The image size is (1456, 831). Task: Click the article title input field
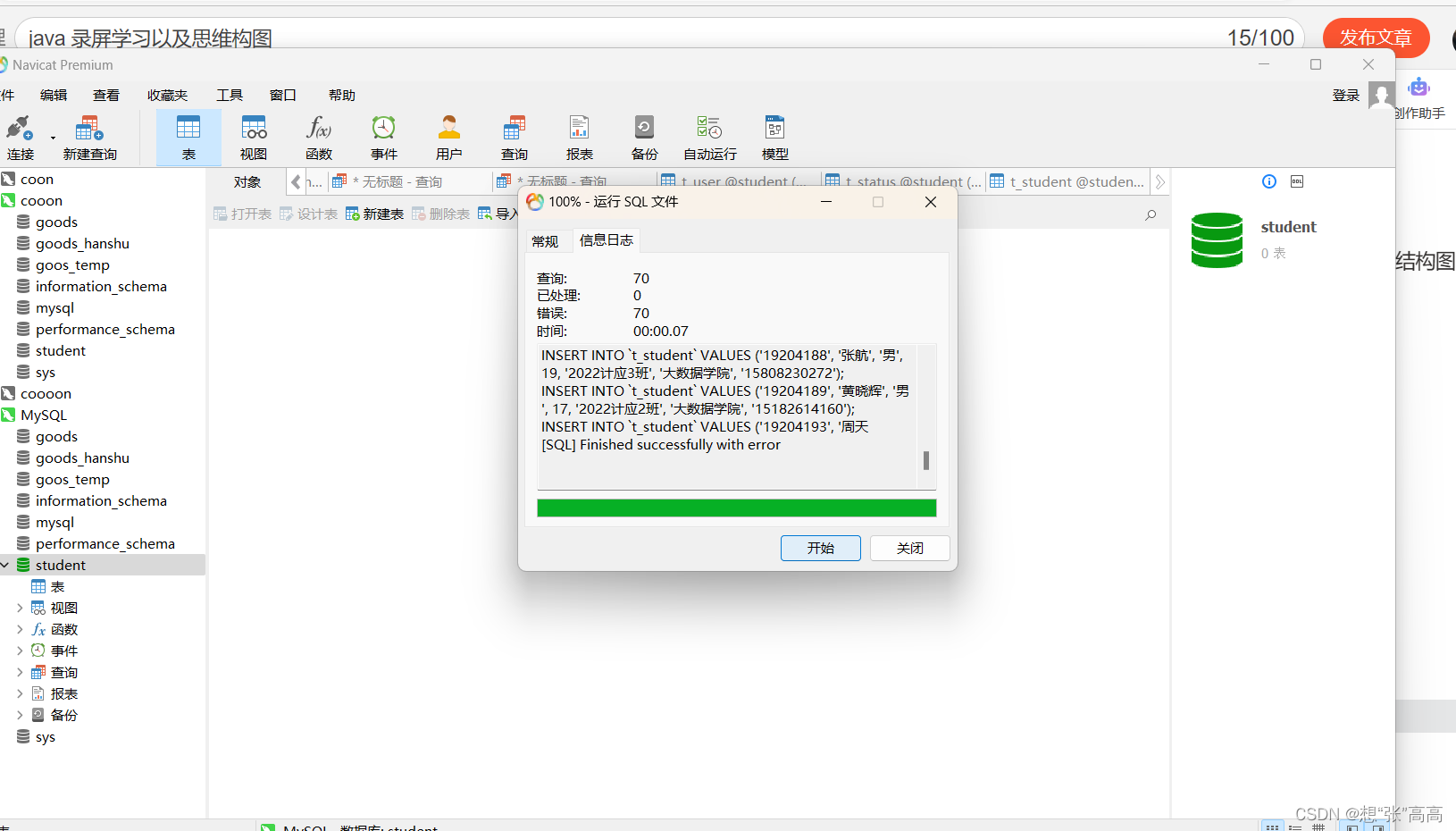pyautogui.click(x=659, y=38)
